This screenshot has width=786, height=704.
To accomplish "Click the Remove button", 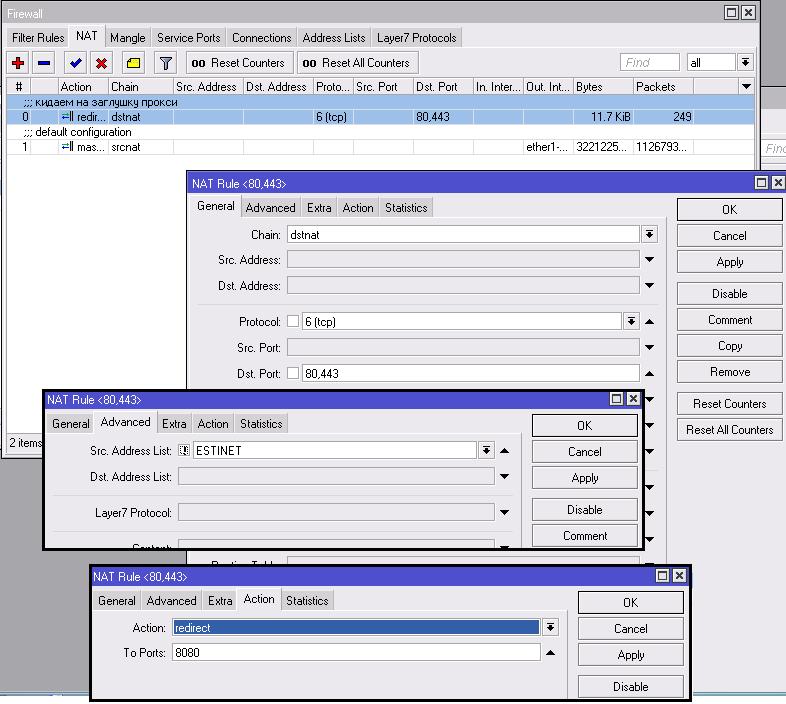I will [x=729, y=372].
